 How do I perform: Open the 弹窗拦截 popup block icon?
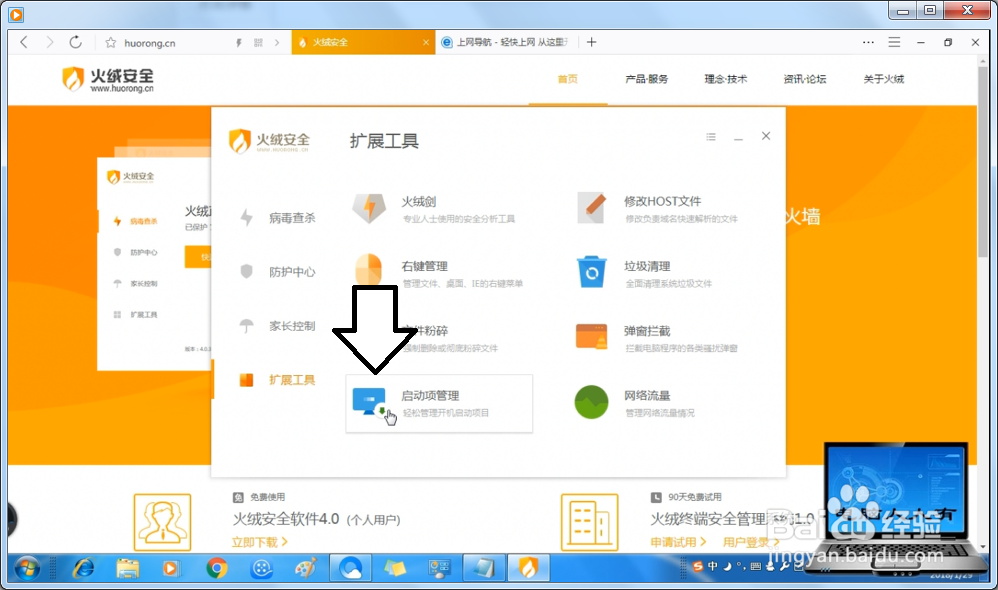(591, 337)
